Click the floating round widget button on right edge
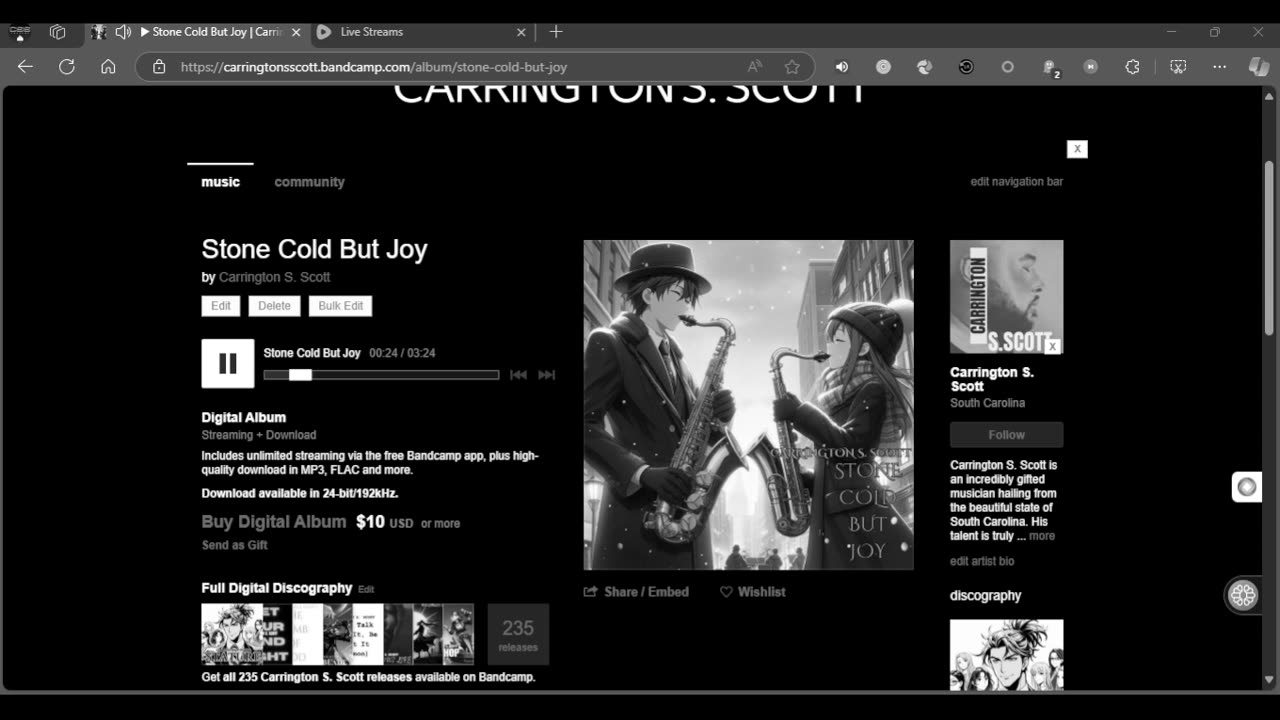Image resolution: width=1280 pixels, height=720 pixels. 1246,487
